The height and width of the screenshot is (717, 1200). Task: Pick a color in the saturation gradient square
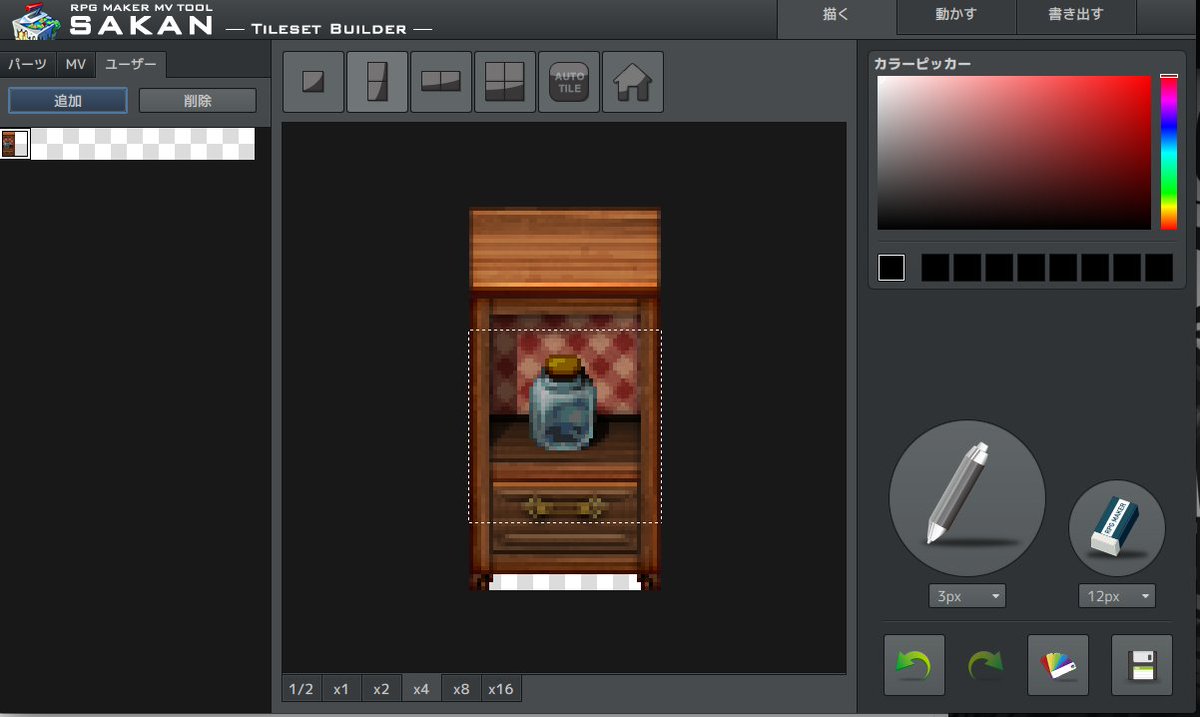pos(1014,153)
